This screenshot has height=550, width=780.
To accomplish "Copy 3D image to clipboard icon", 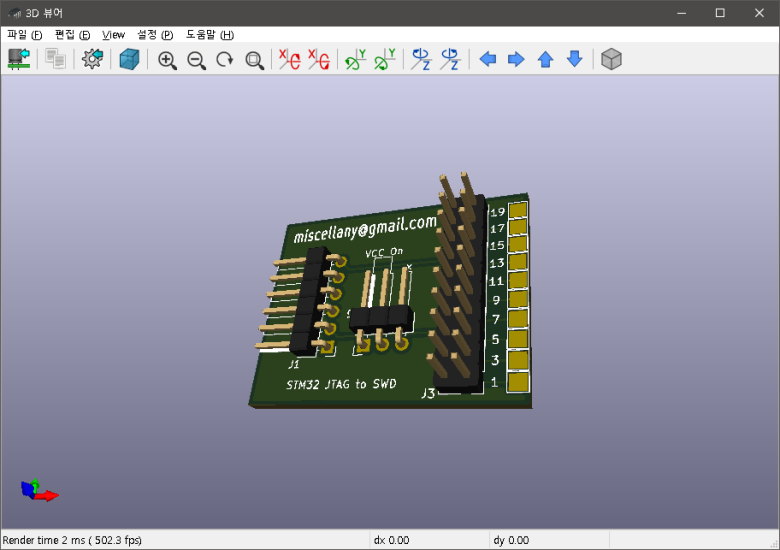I will click(x=55, y=59).
